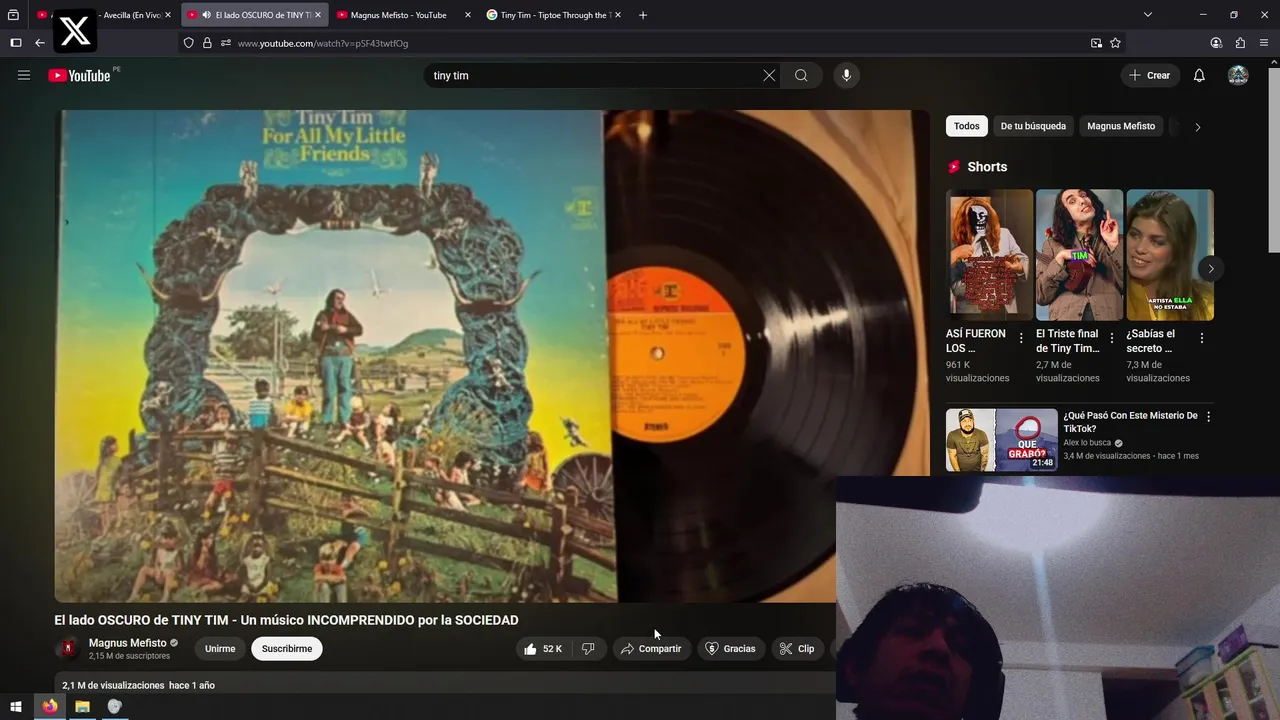1280x720 pixels.
Task: Open the site security lock info
Action: coord(207,43)
